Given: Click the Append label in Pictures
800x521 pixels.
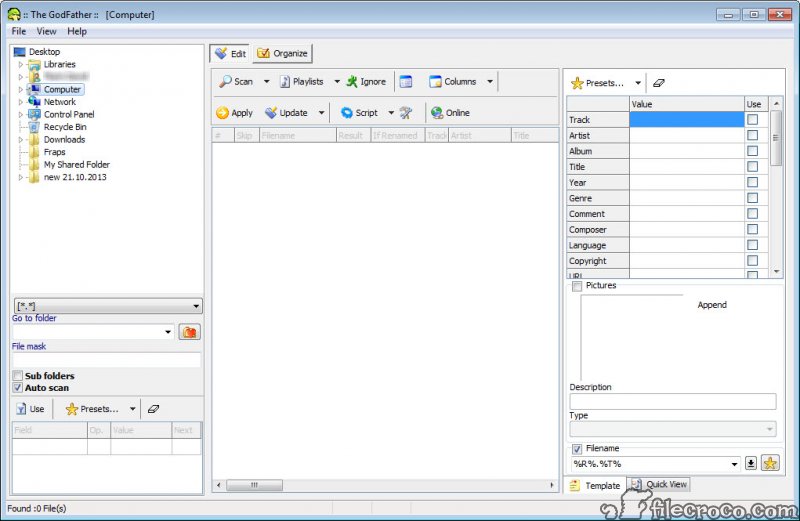Looking at the screenshot, I should click(x=712, y=305).
